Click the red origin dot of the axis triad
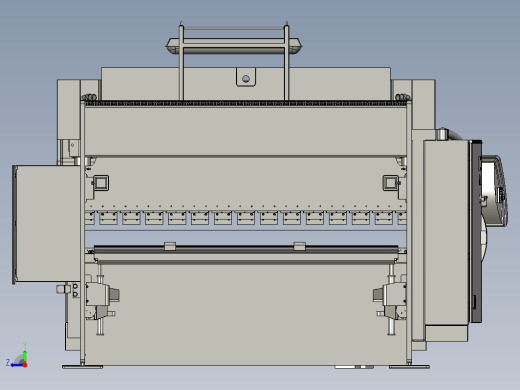 pos(25,365)
